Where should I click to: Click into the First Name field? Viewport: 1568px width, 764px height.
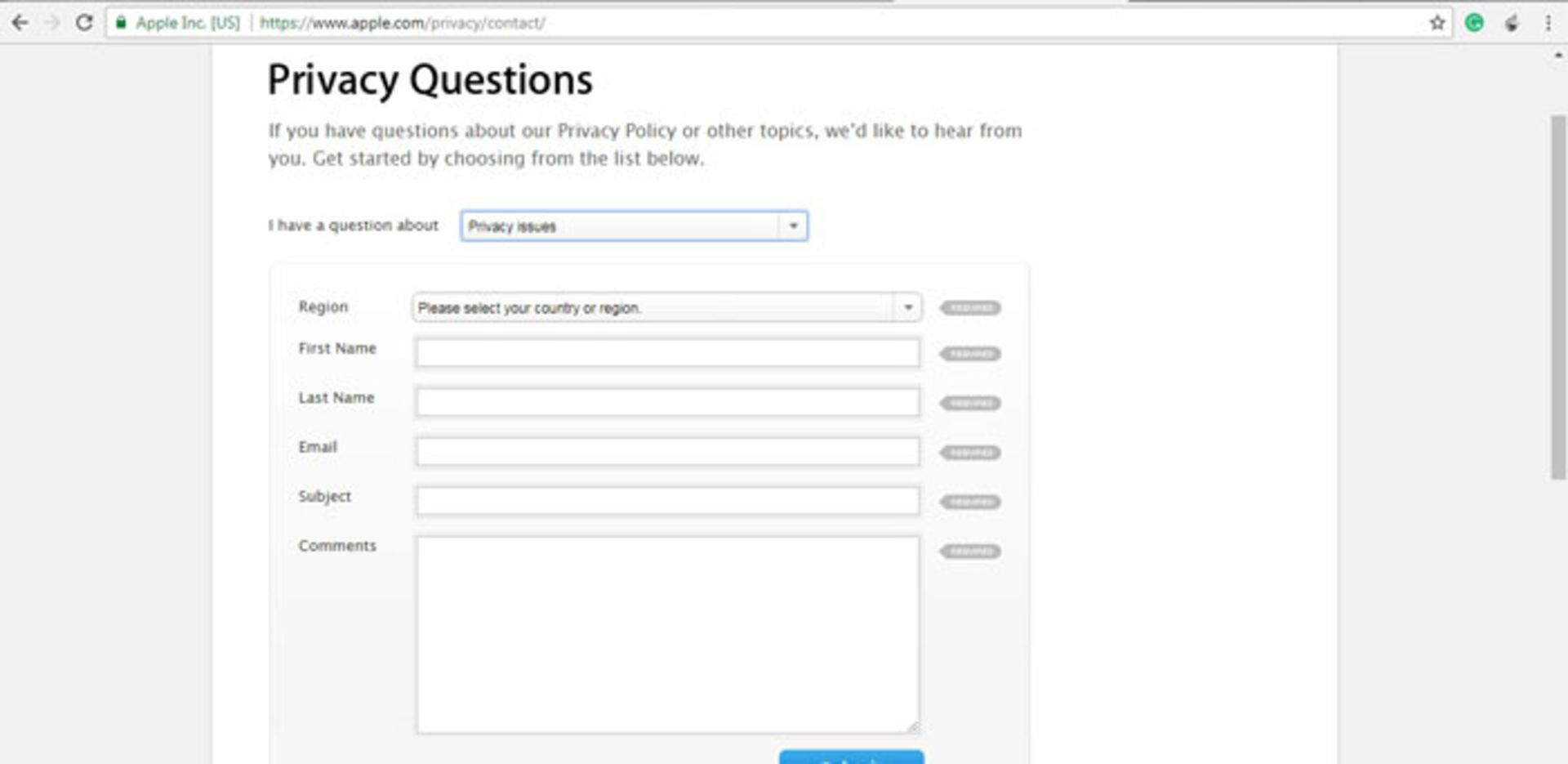(x=666, y=354)
